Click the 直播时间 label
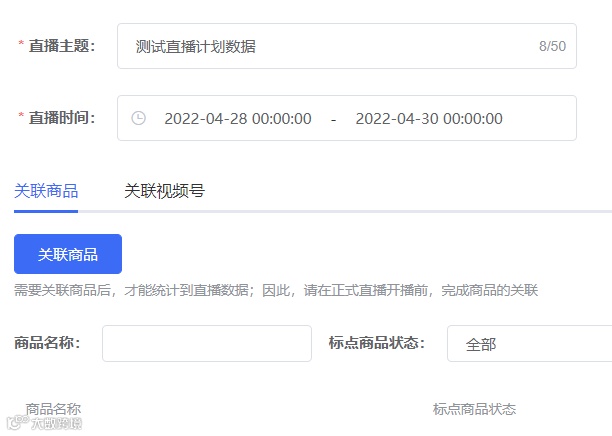The image size is (612, 436). click(x=62, y=117)
